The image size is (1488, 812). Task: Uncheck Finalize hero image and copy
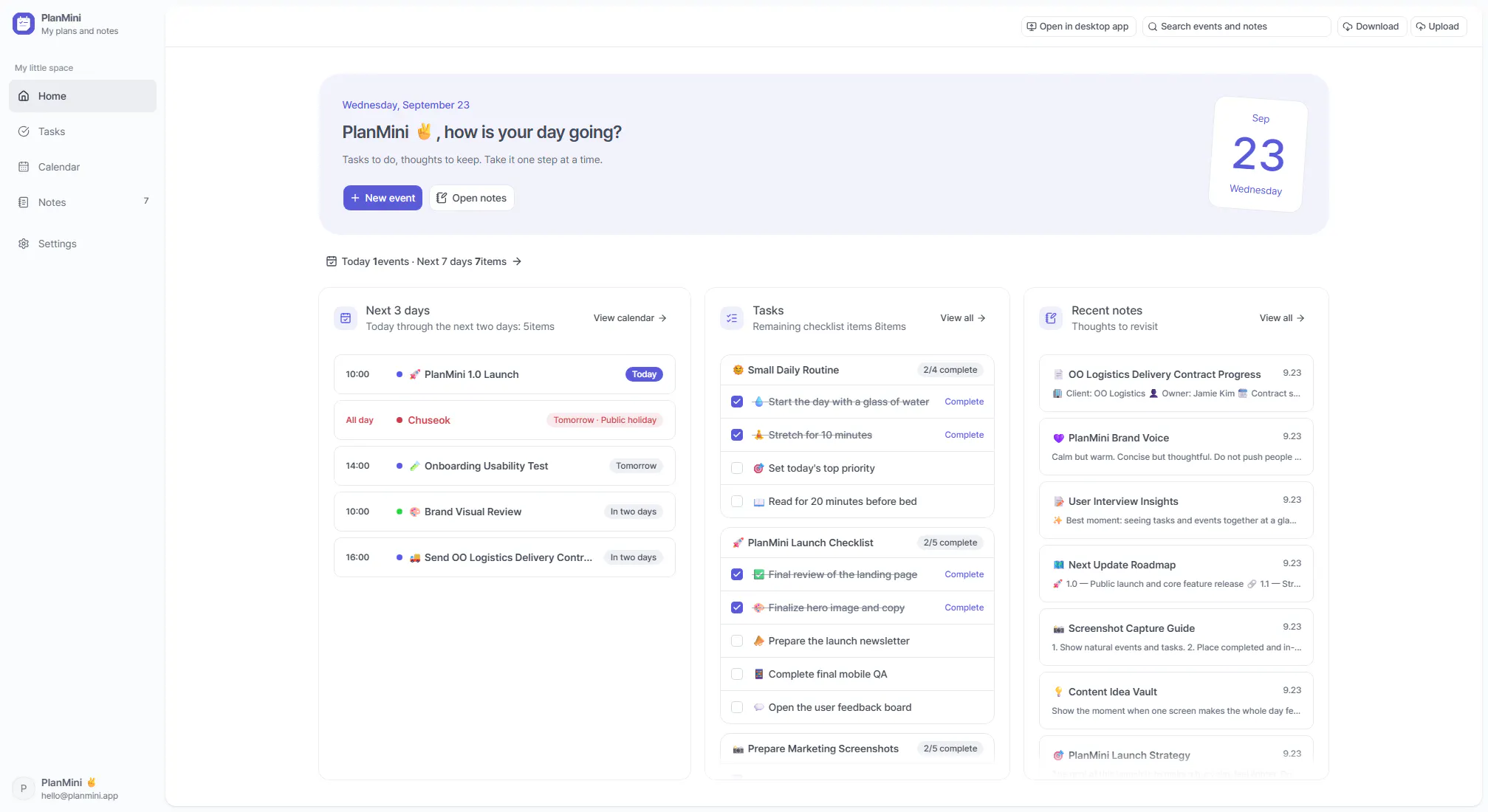pos(737,608)
